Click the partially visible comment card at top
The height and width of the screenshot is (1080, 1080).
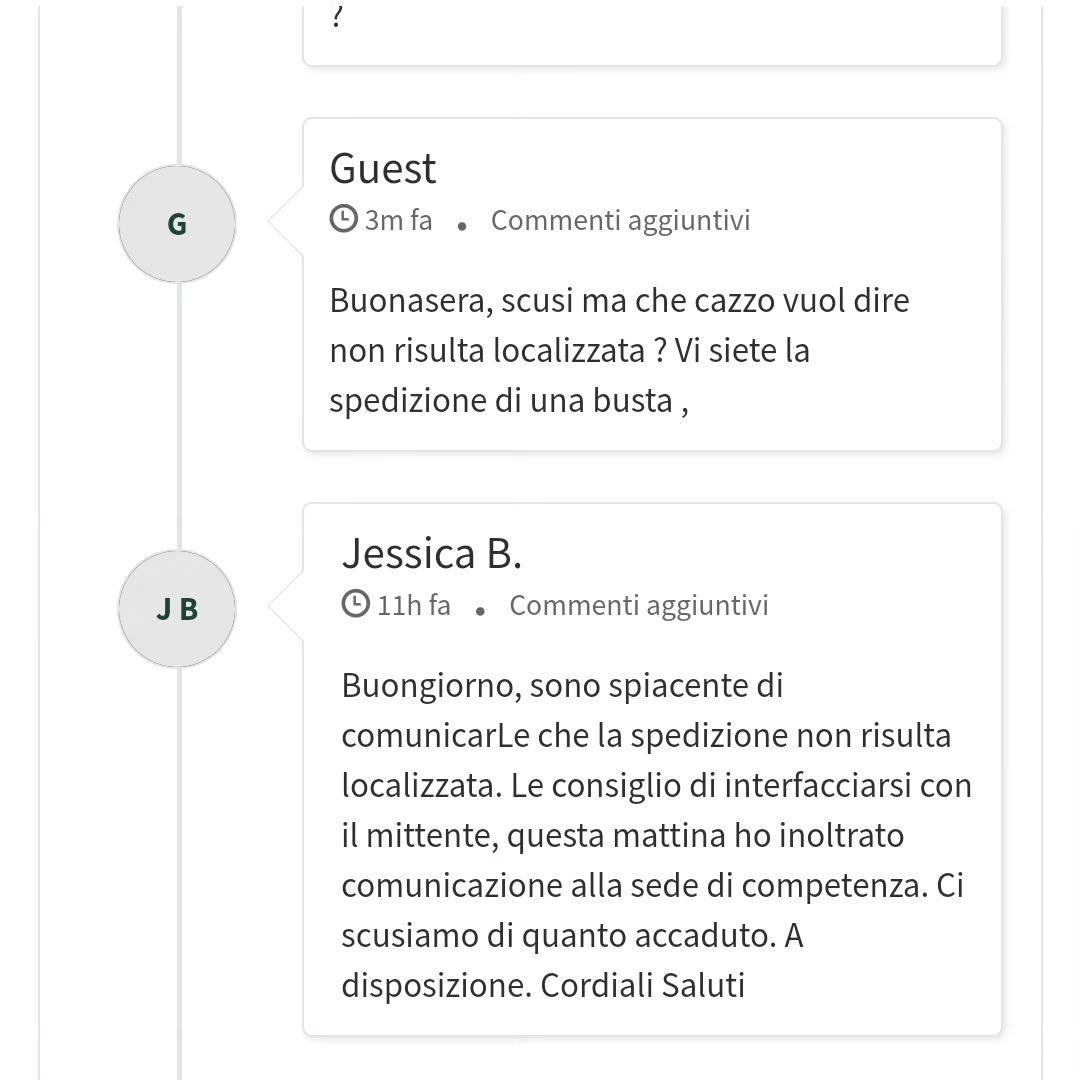click(652, 36)
